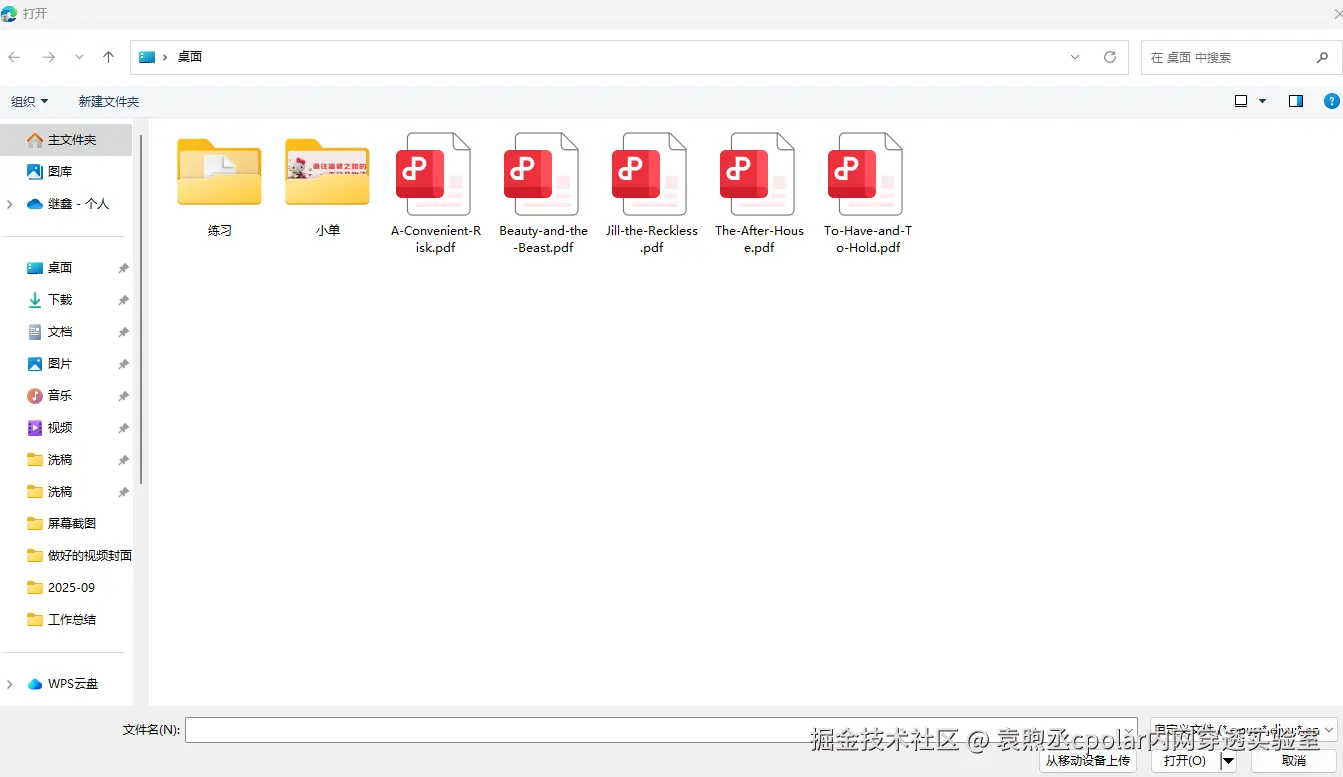Expand the 打开(O) button dropdown arrow
Screen dimensions: 1343x777
[1227, 760]
